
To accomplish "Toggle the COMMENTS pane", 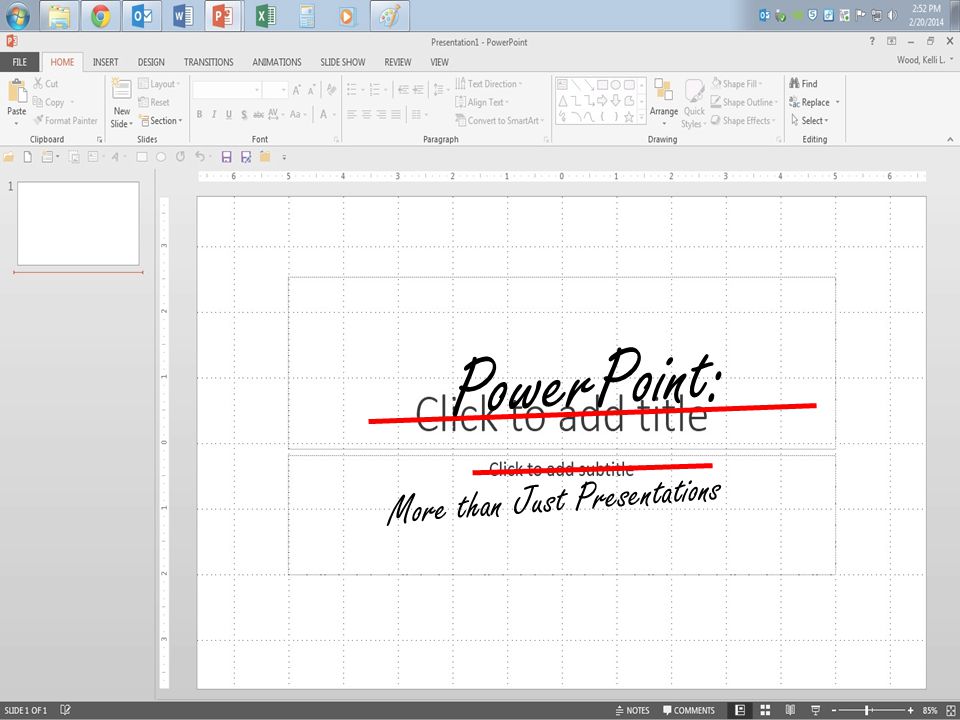I will click(x=689, y=710).
